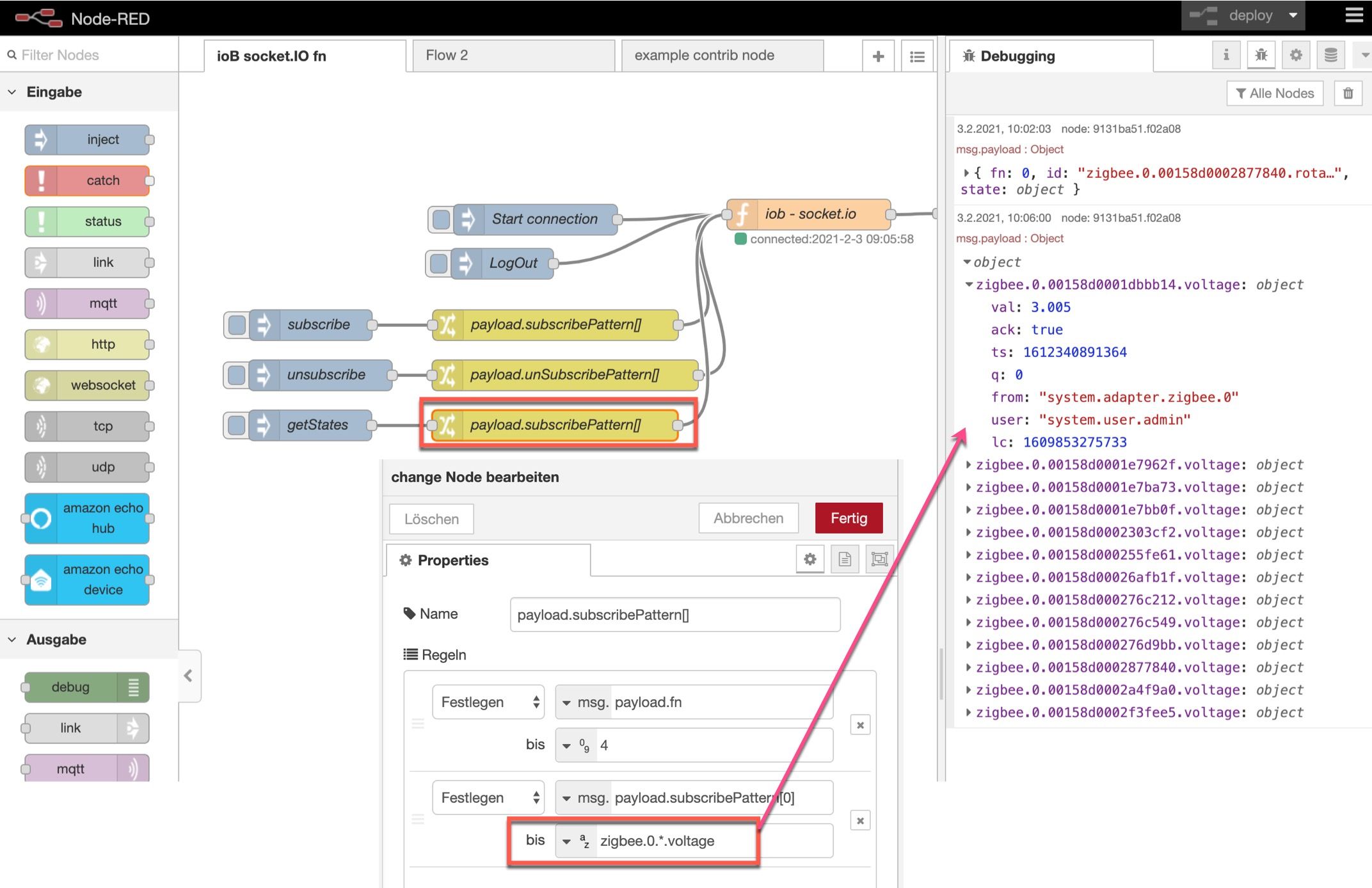The width and height of the screenshot is (1372, 888).
Task: Click the deploy button
Action: (x=1232, y=15)
